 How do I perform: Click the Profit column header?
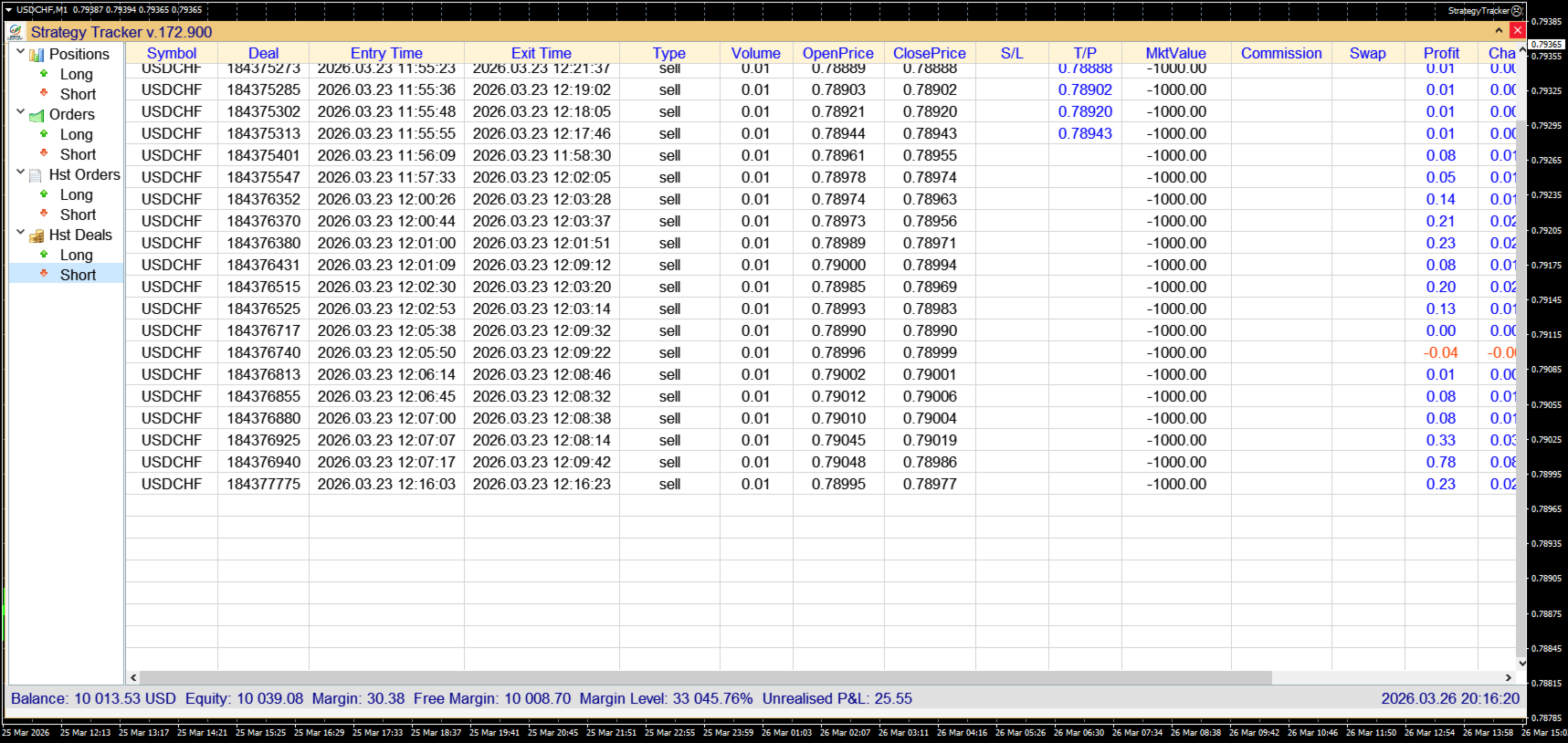(1441, 53)
